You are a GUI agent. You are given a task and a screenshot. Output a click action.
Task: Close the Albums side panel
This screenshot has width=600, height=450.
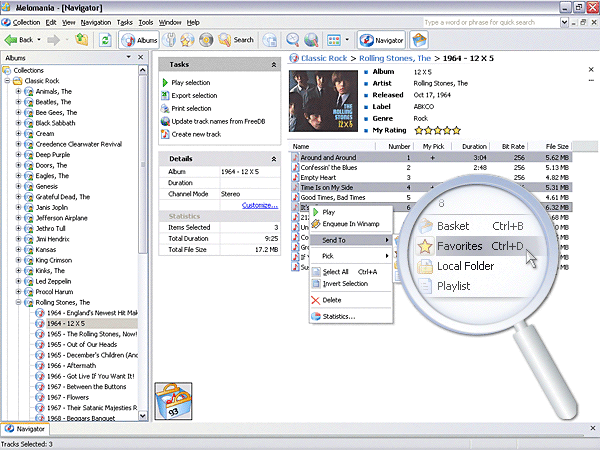[x=140, y=57]
